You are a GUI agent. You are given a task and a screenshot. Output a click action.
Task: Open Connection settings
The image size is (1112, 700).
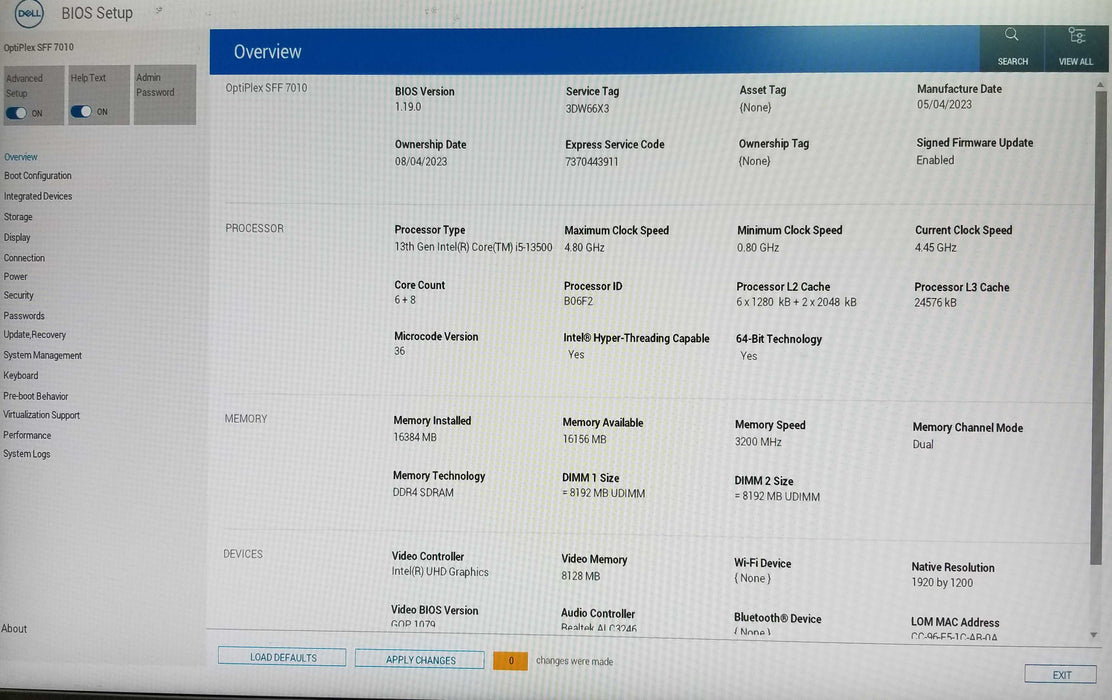24,257
